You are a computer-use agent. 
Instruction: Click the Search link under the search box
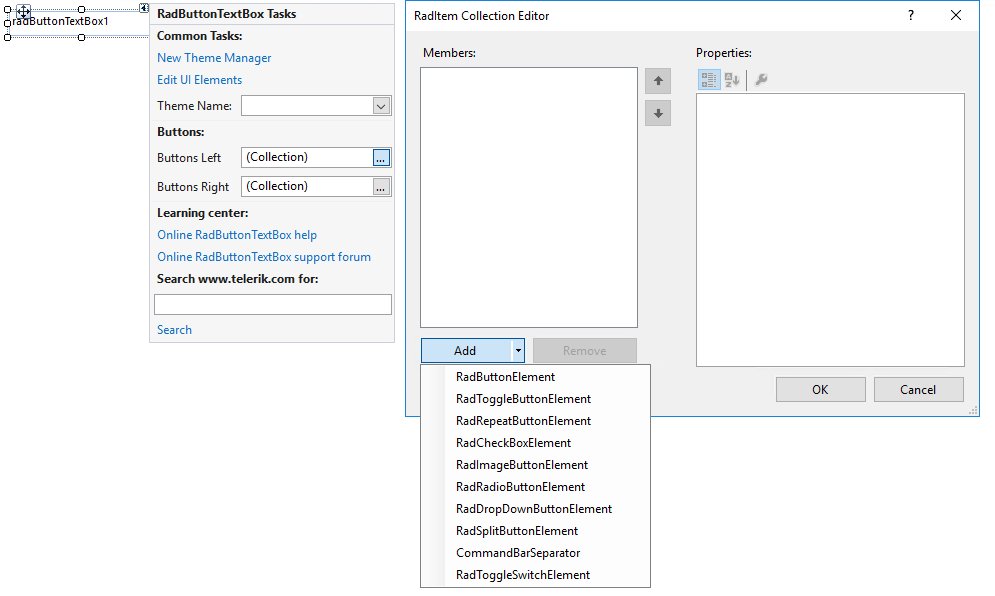coord(173,329)
